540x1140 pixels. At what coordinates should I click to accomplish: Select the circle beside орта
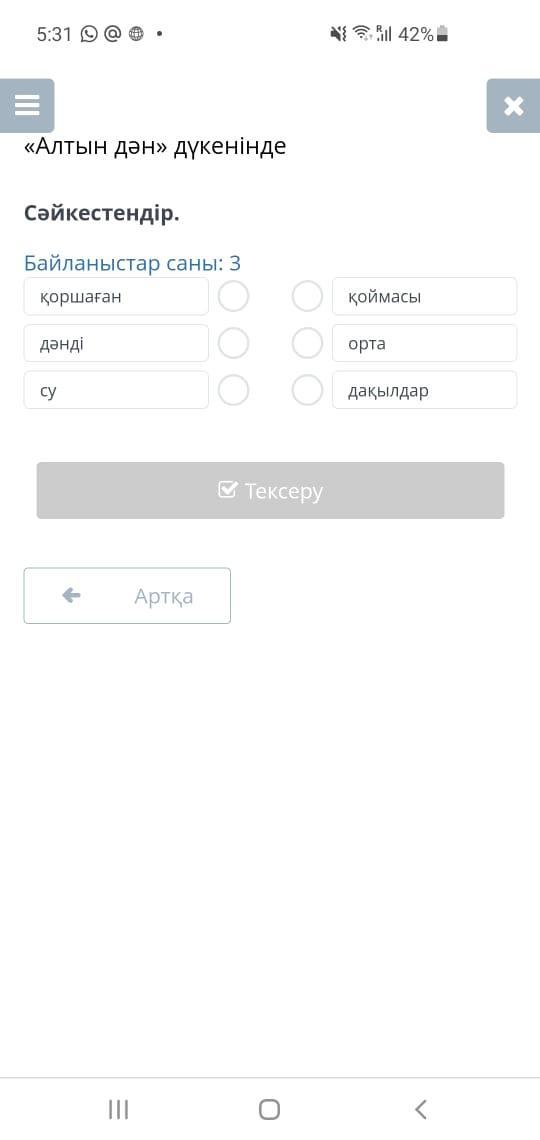(307, 343)
